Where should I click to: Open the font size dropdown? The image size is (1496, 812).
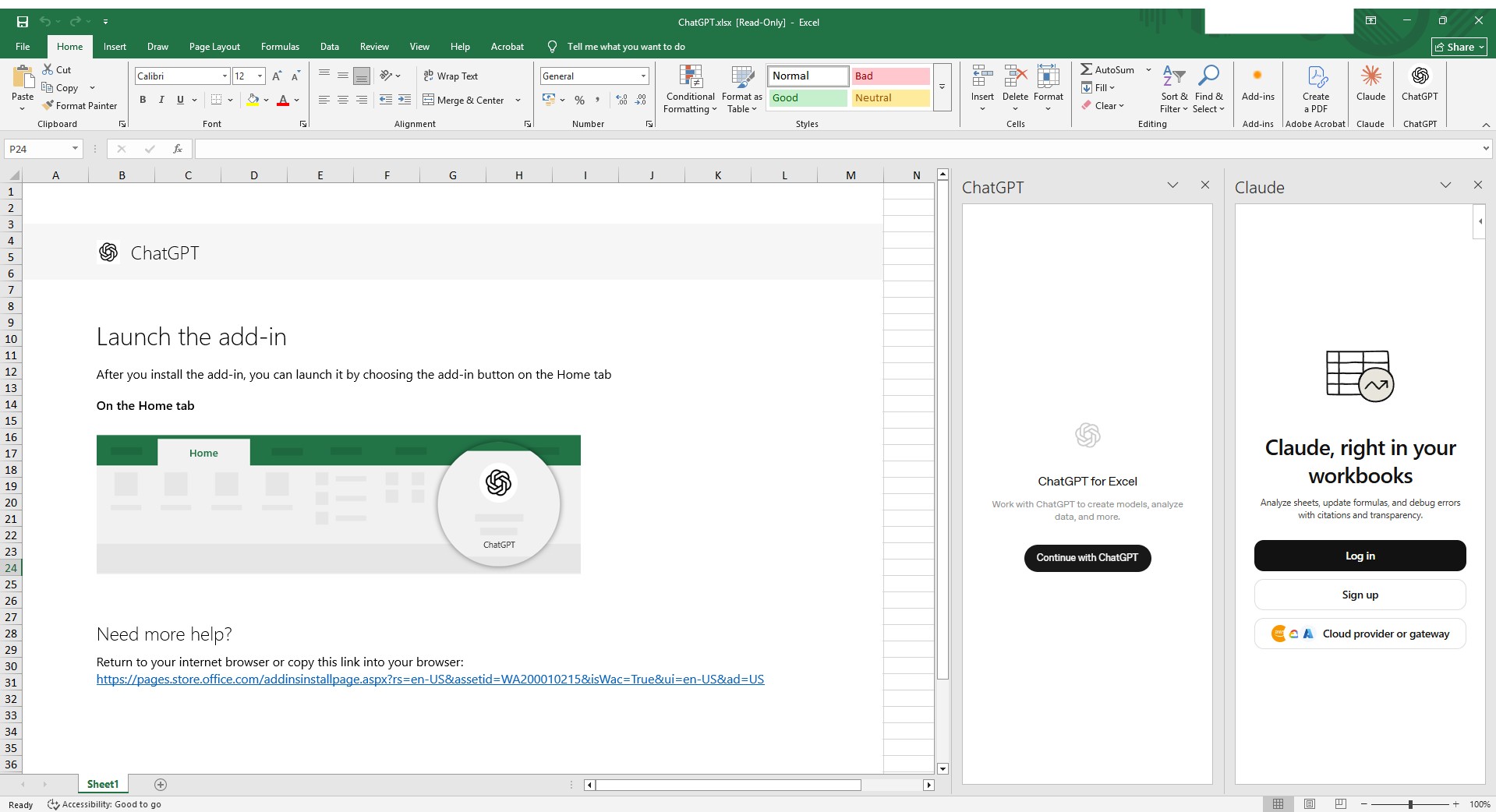(x=260, y=76)
